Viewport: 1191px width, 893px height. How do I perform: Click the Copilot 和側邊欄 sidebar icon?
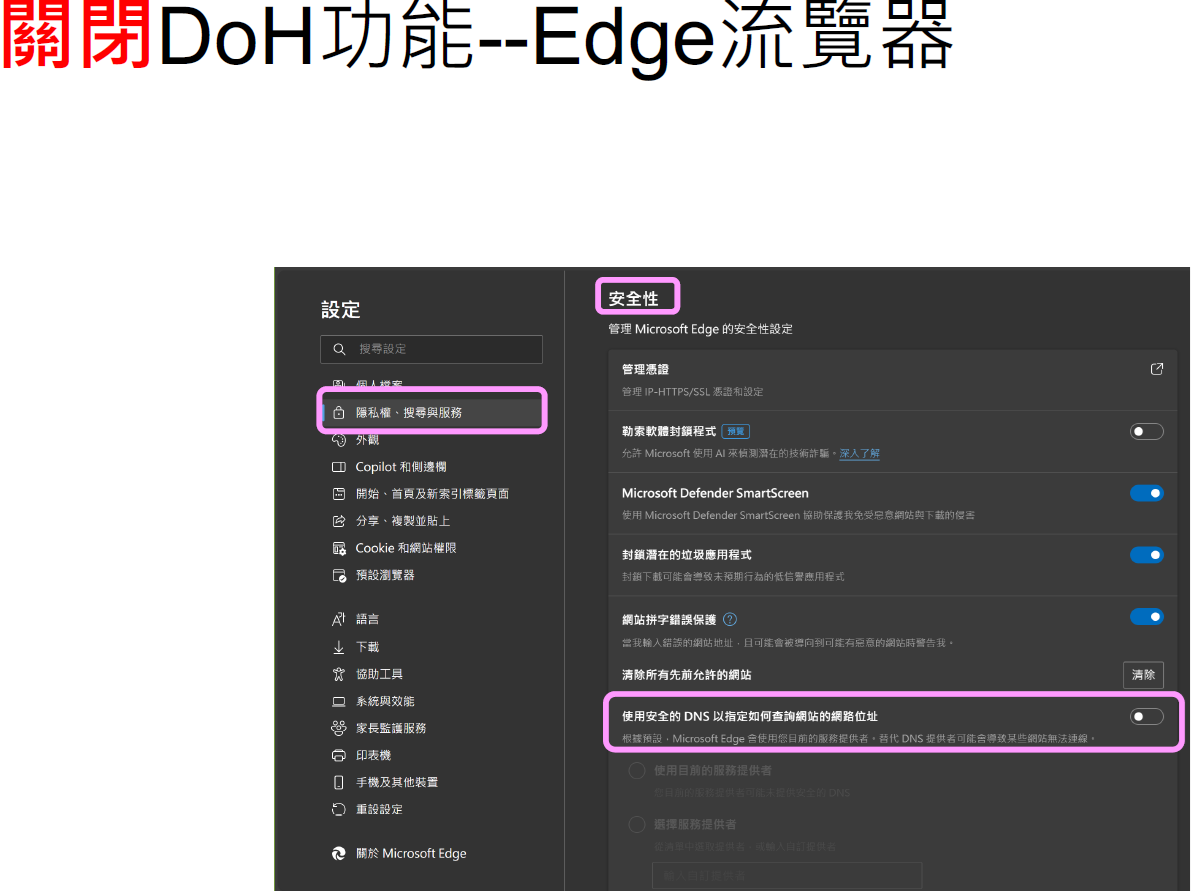point(338,467)
